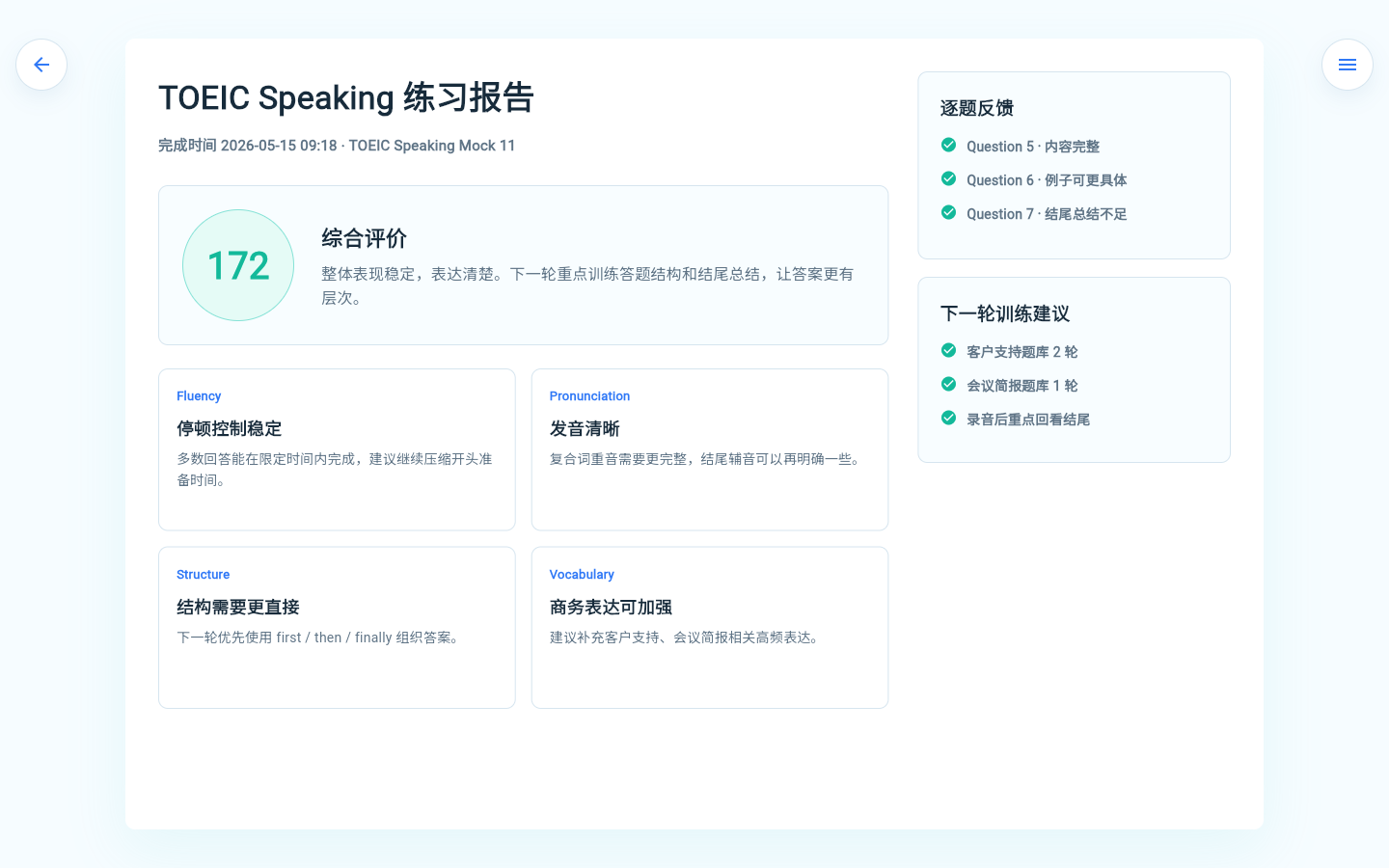
Task: Click the check icon beside Question 5
Action: point(948,146)
